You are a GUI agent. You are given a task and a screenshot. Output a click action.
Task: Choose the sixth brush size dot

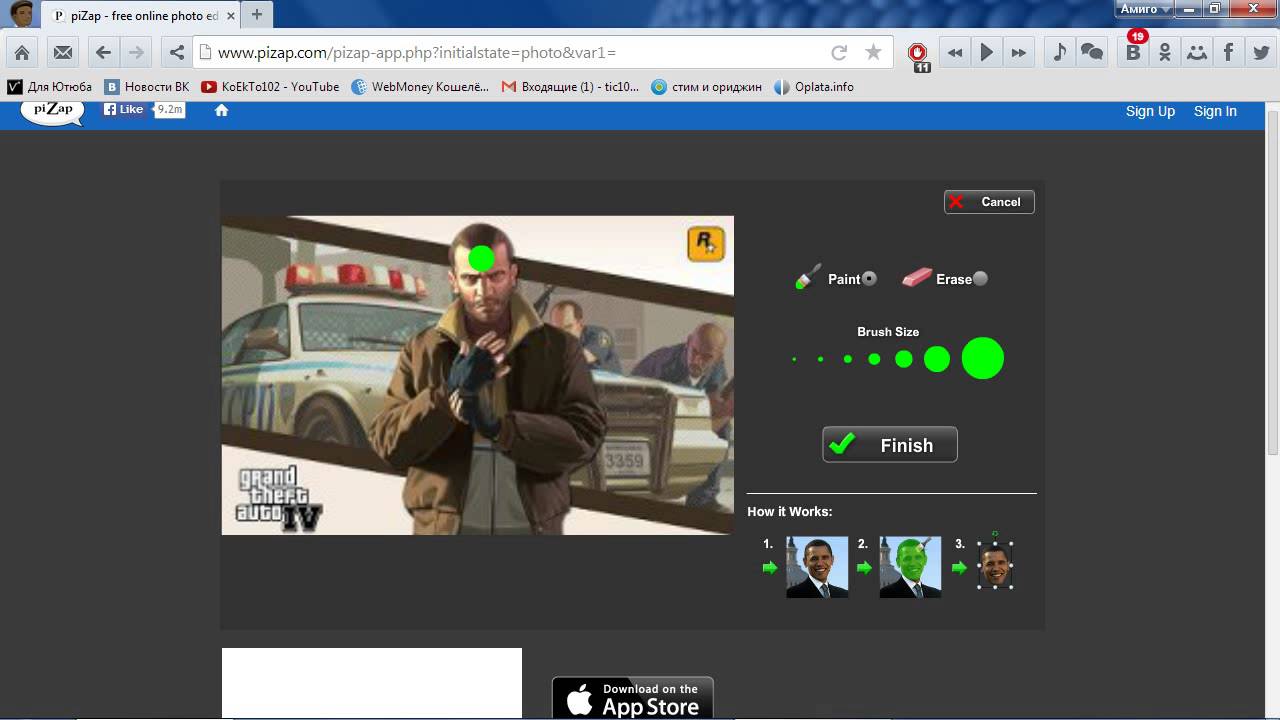[937, 359]
